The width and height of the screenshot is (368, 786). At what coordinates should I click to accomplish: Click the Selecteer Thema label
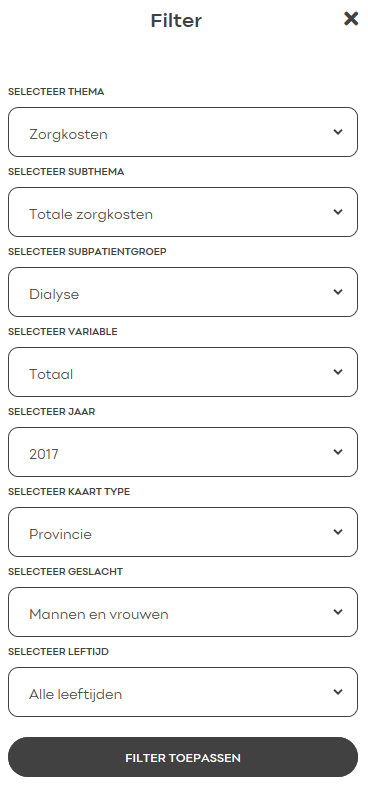click(56, 92)
